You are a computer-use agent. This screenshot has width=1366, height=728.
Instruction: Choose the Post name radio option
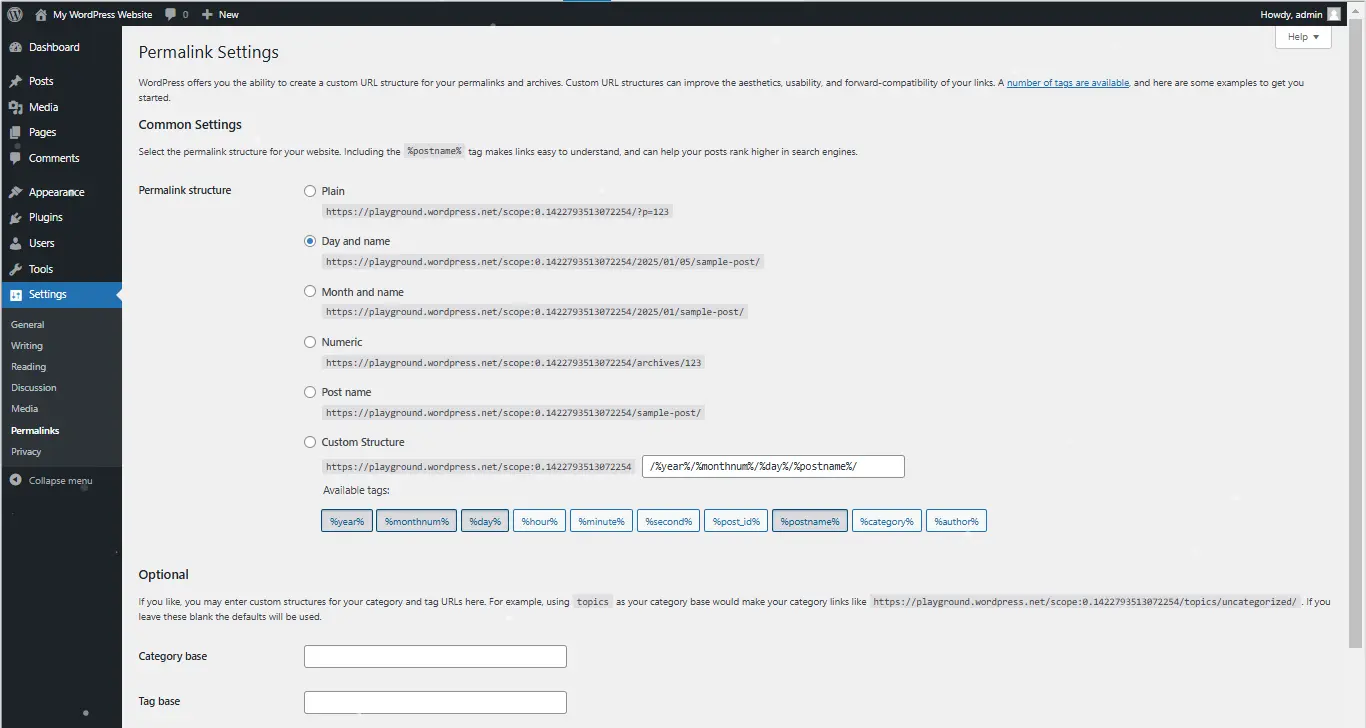tap(310, 392)
